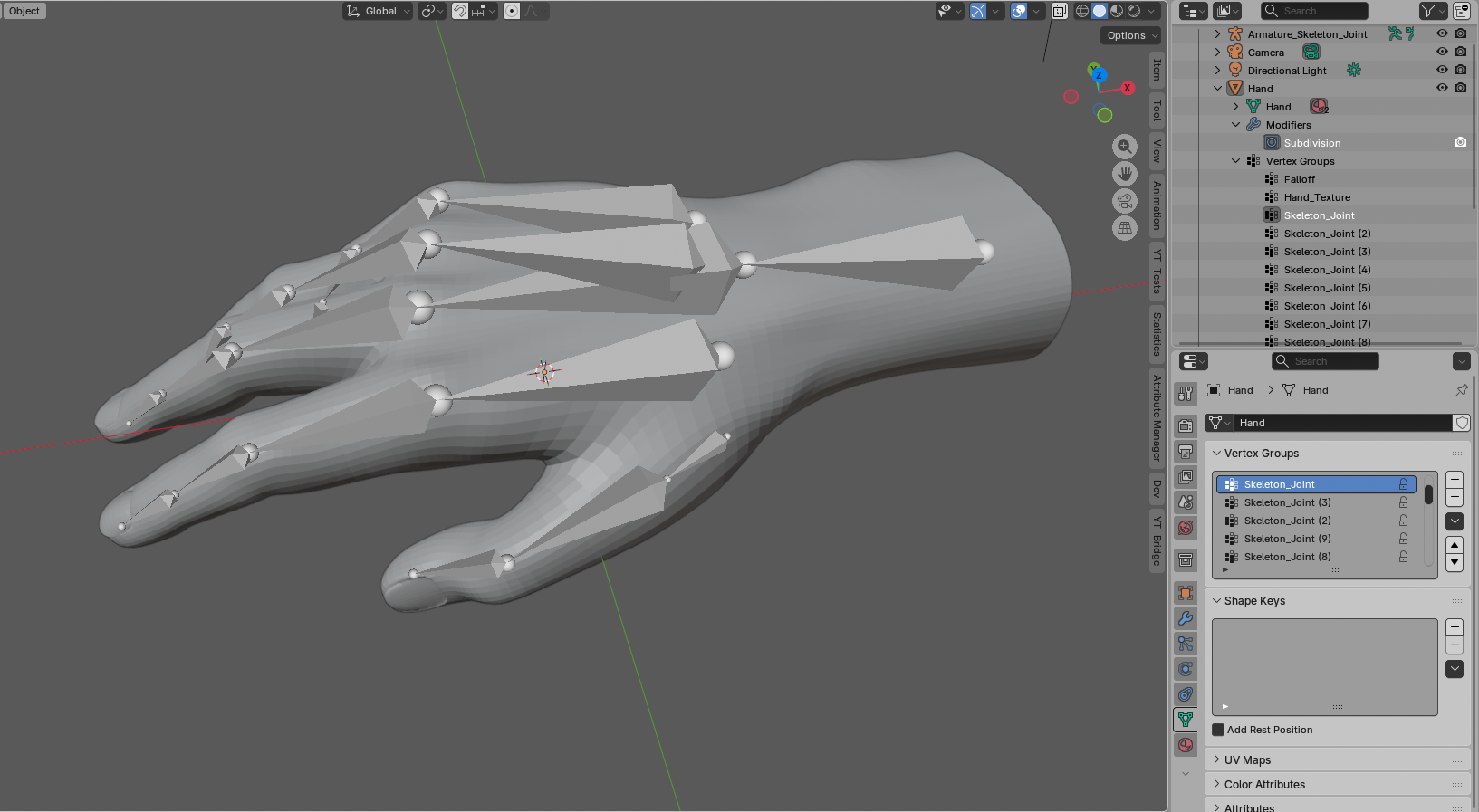Open the Modifiers wrench tab in Properties
The width and height of the screenshot is (1479, 812).
1186,618
